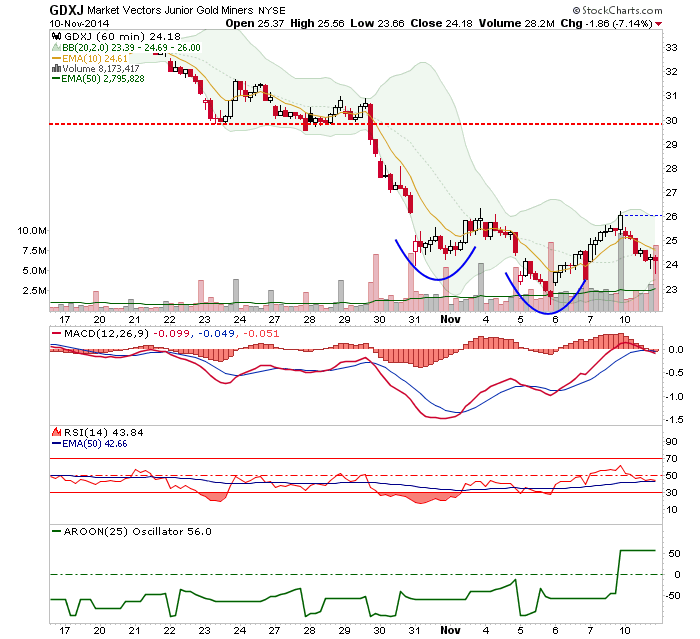
Task: Click the red down arrow beside Chg
Action: (658, 24)
